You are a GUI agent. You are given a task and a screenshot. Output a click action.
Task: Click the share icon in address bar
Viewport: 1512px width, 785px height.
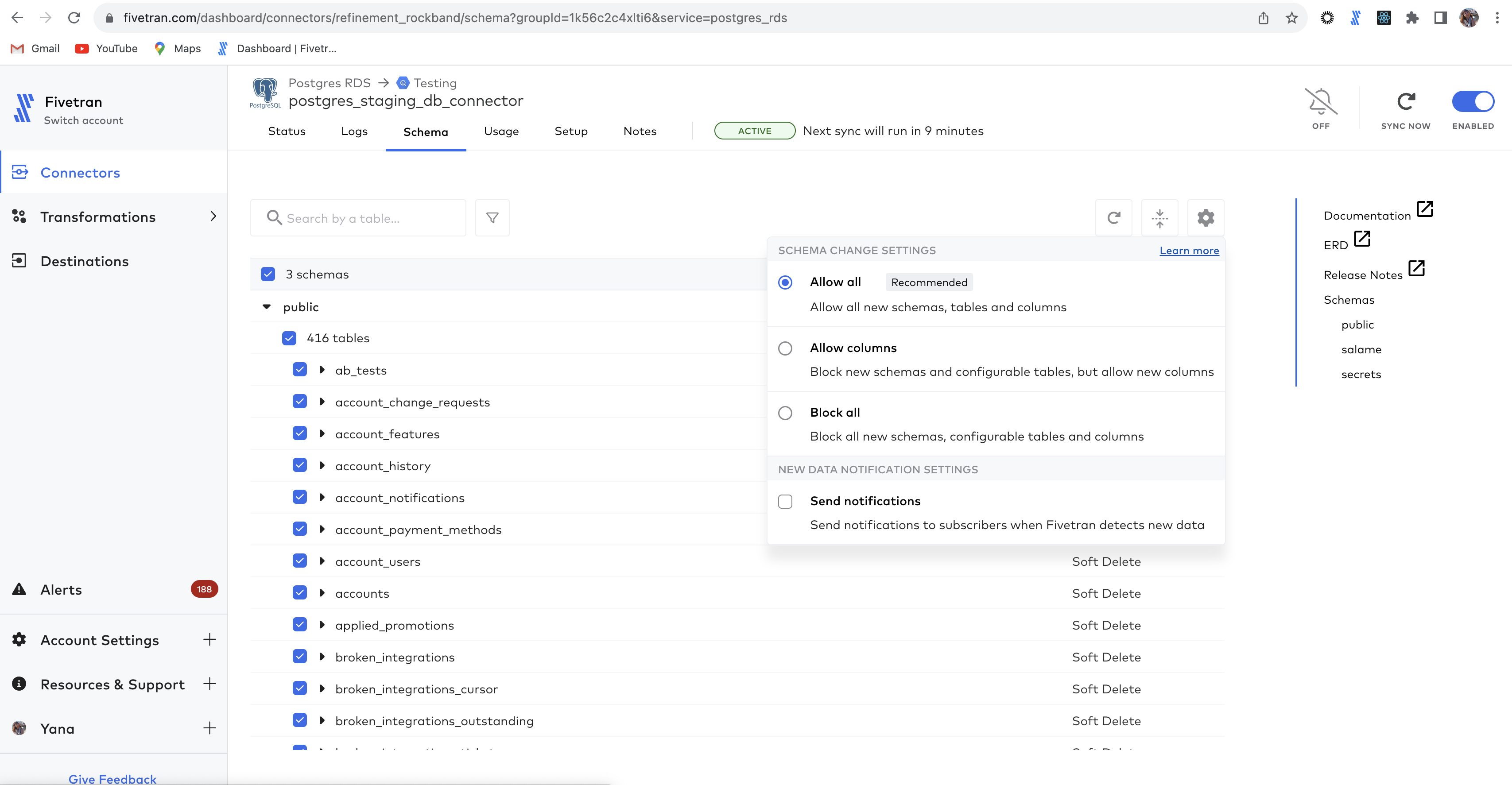pyautogui.click(x=1263, y=18)
